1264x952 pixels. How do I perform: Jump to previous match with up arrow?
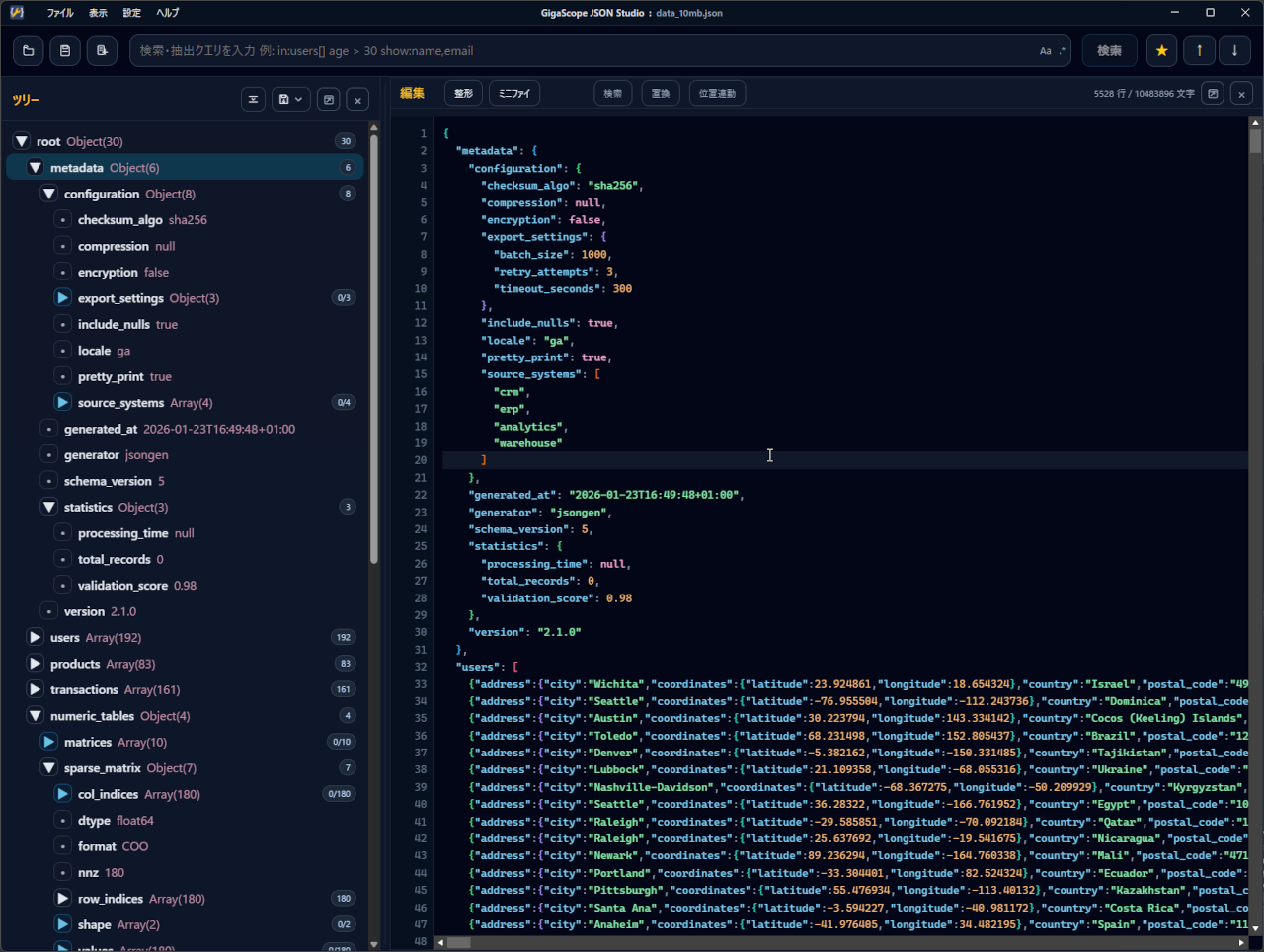[1199, 50]
